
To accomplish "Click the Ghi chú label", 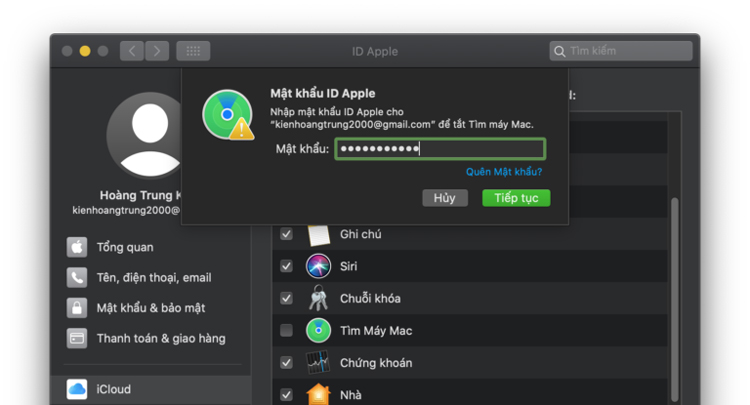I will coord(361,234).
